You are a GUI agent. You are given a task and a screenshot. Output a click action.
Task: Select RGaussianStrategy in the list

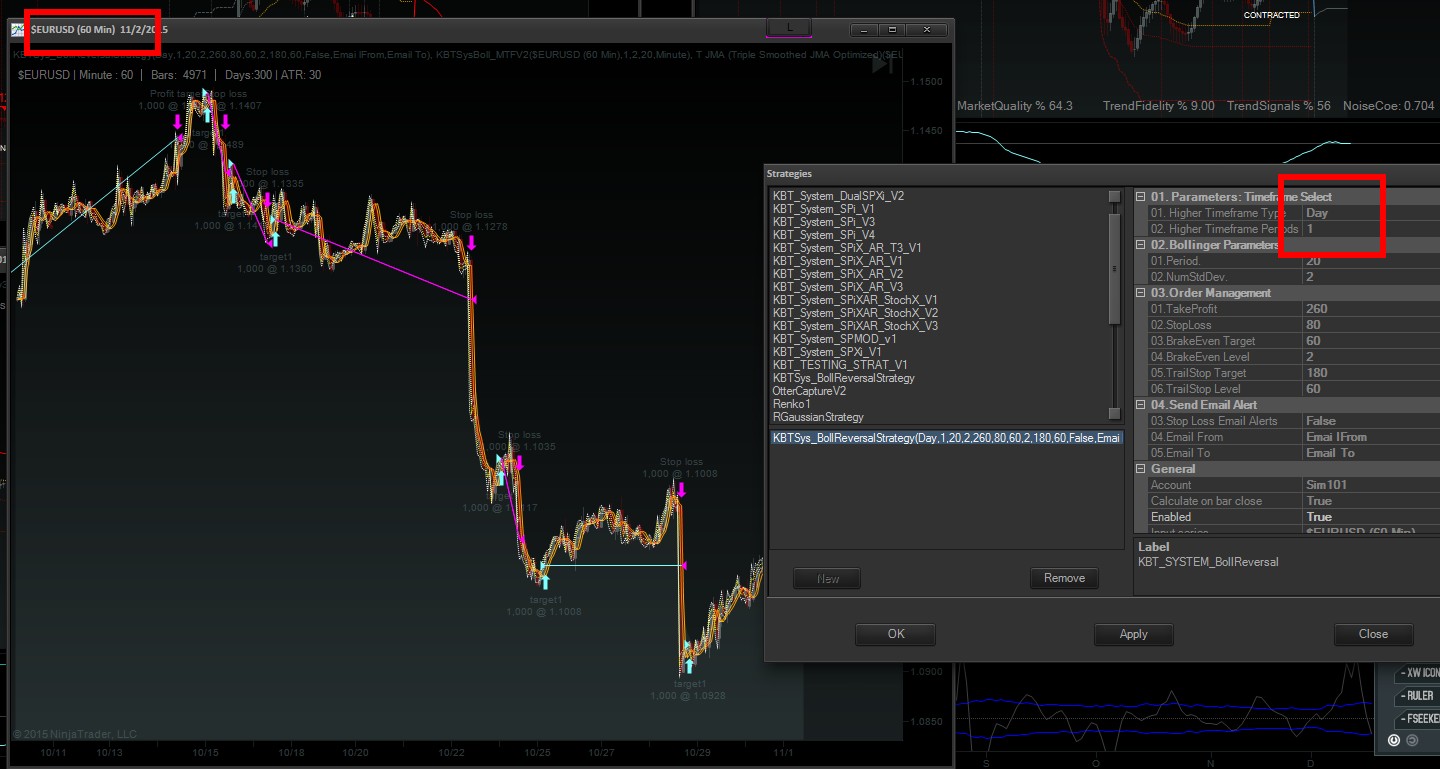(818, 417)
